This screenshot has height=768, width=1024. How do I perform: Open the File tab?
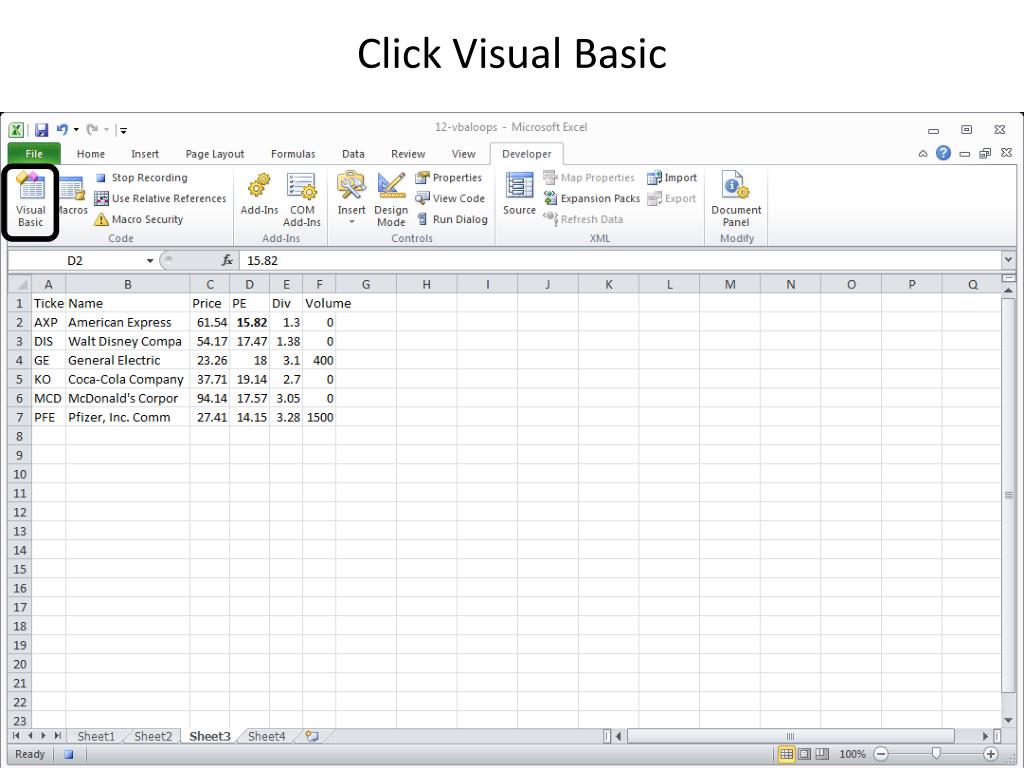point(34,154)
